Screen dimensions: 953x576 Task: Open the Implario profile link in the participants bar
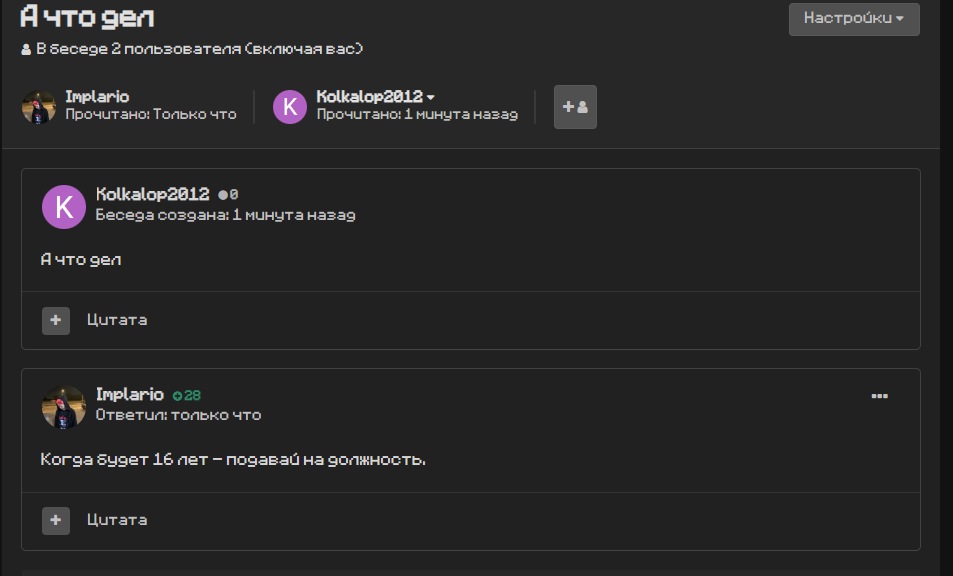click(x=97, y=97)
